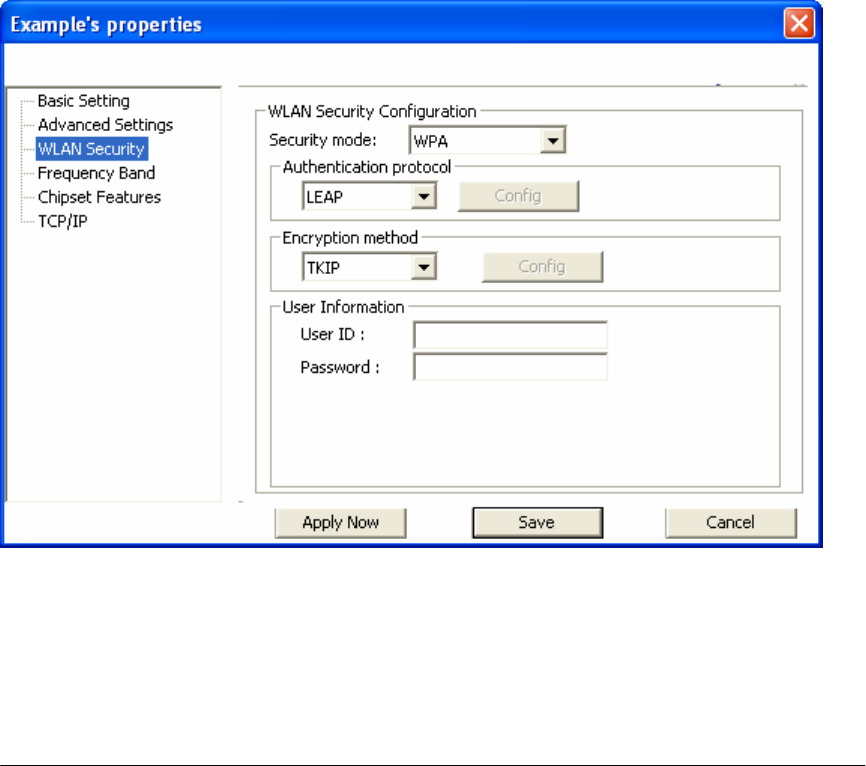Focus the Password input field

coord(510,367)
